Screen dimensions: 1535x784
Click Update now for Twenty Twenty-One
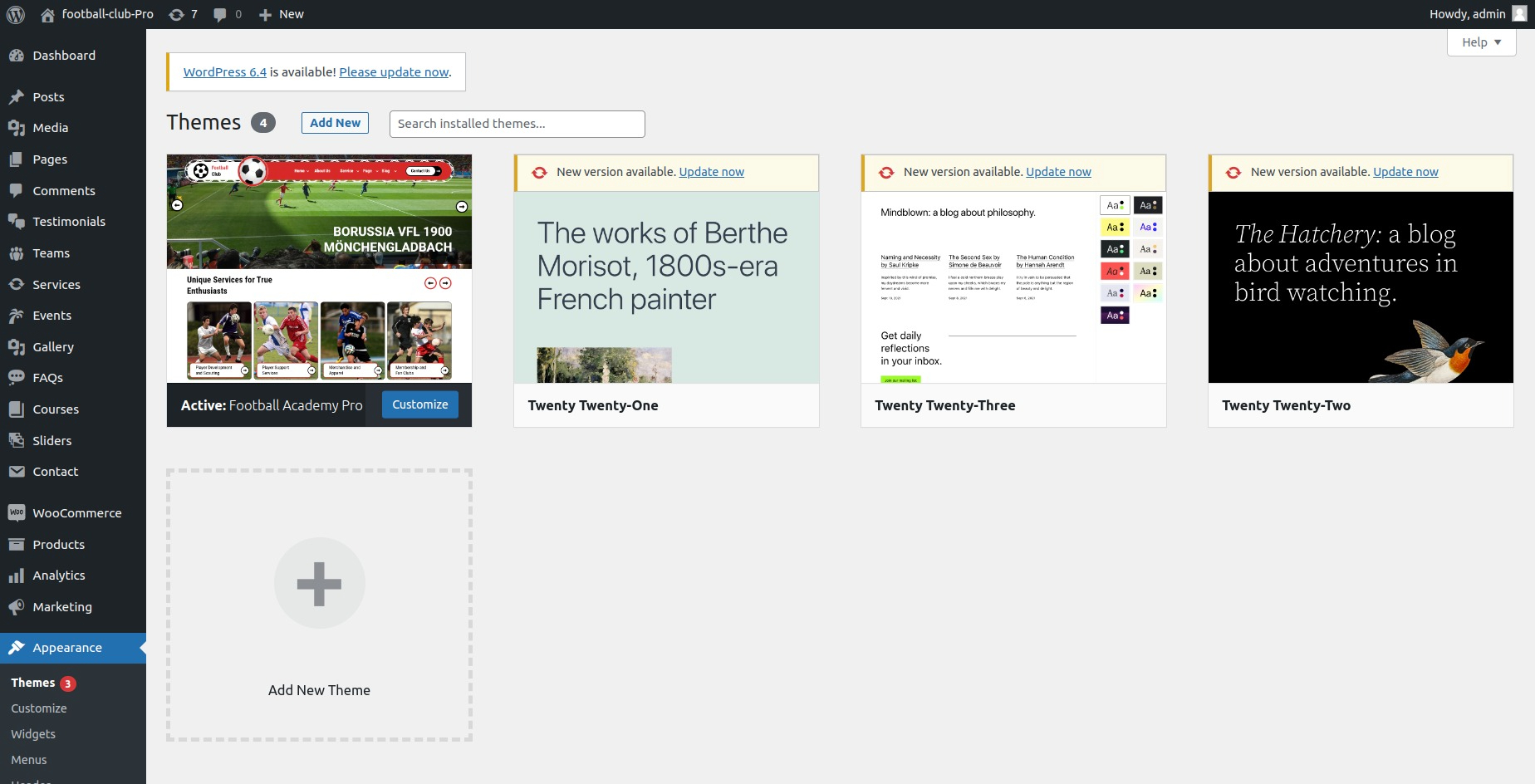[712, 172]
